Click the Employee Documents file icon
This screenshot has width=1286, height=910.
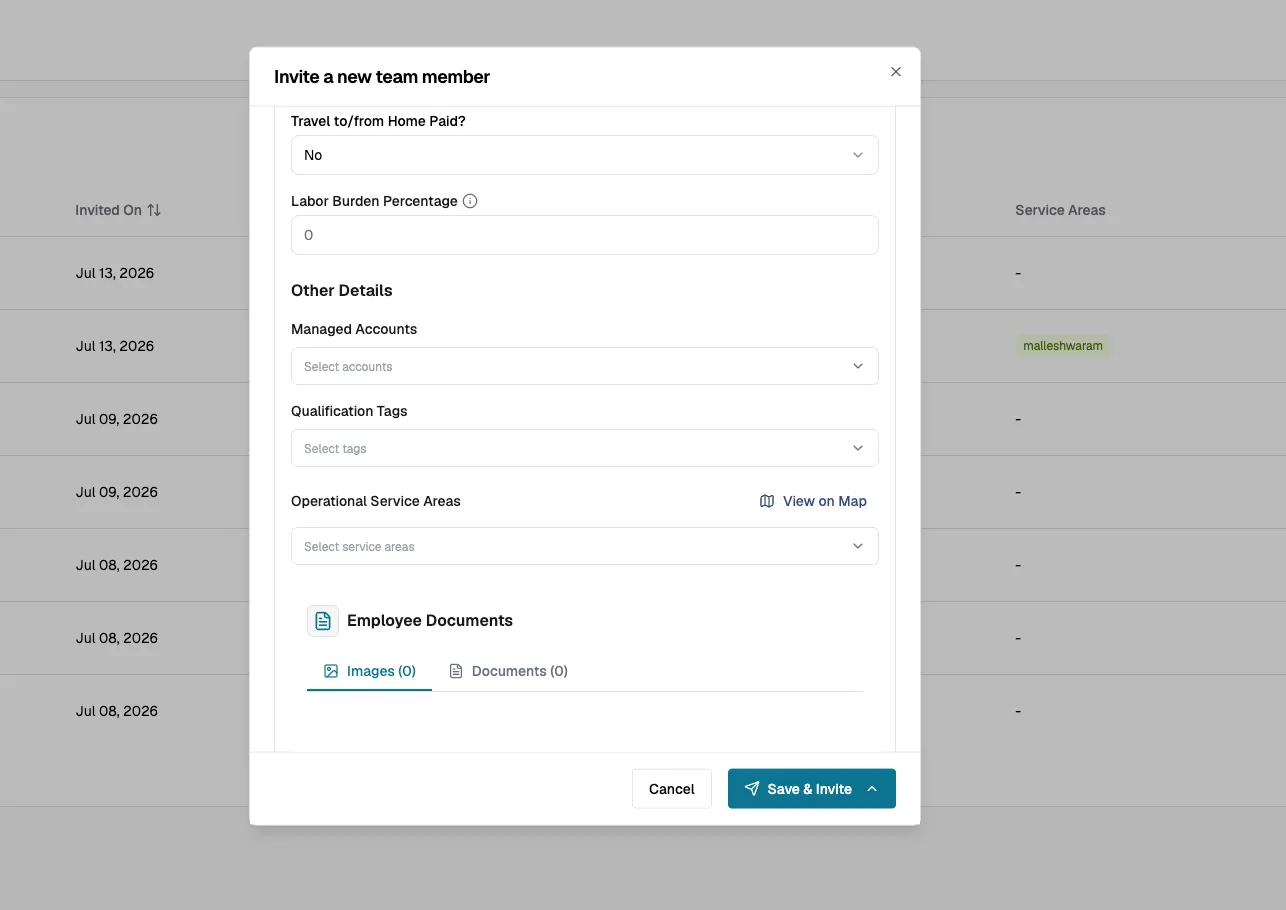click(323, 621)
